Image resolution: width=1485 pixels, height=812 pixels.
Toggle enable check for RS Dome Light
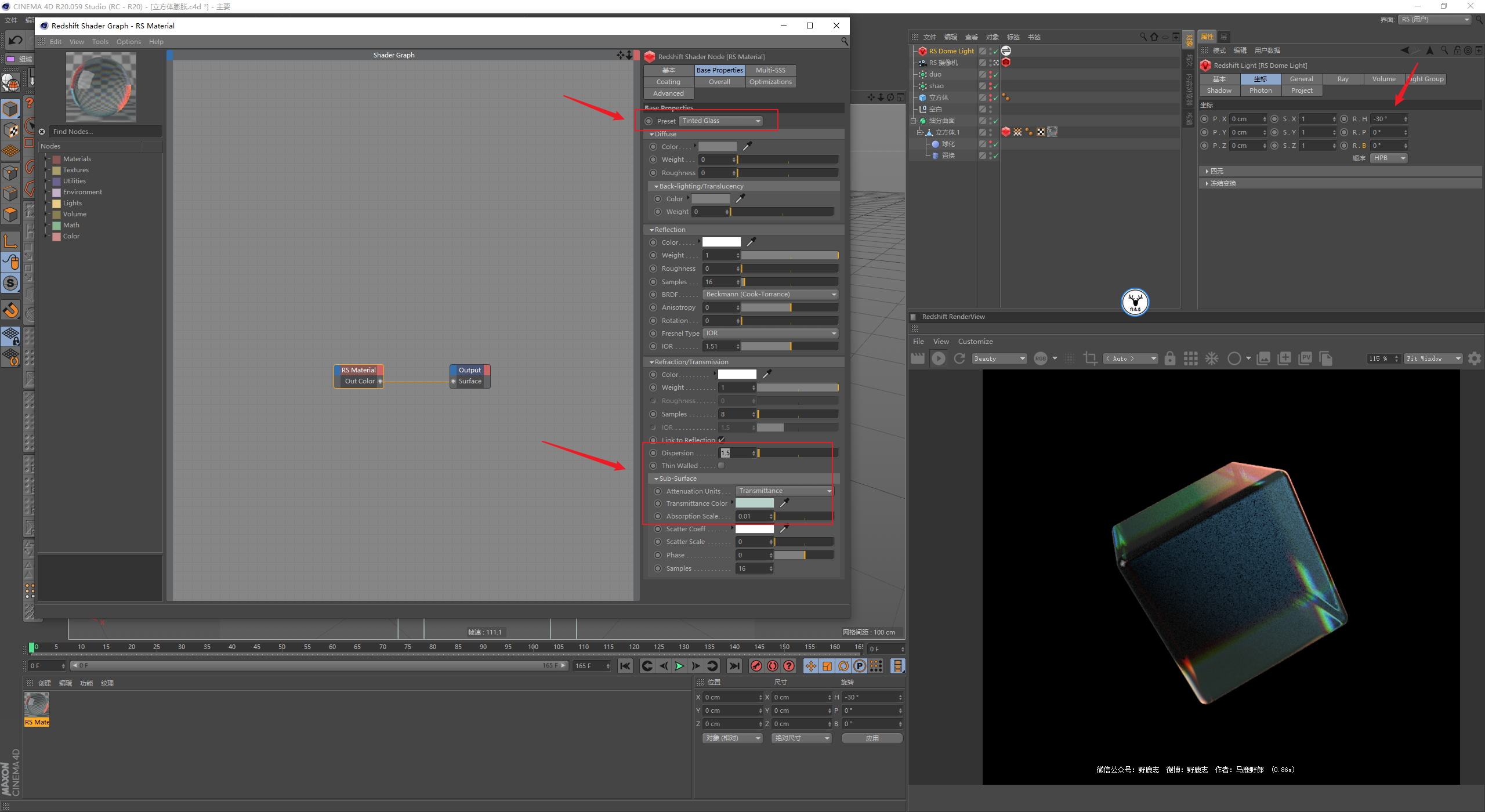point(995,51)
